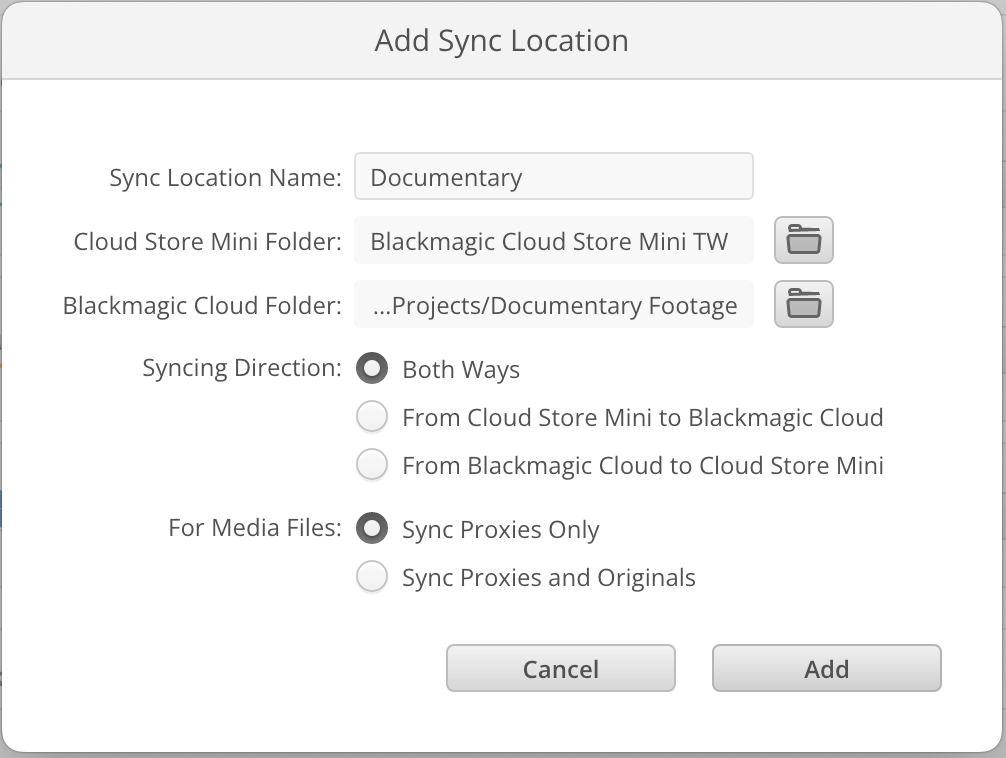Choose "From Blackmagic Cloud to Cloud Store Mini"
This screenshot has width=1006, height=758.
tap(371, 464)
